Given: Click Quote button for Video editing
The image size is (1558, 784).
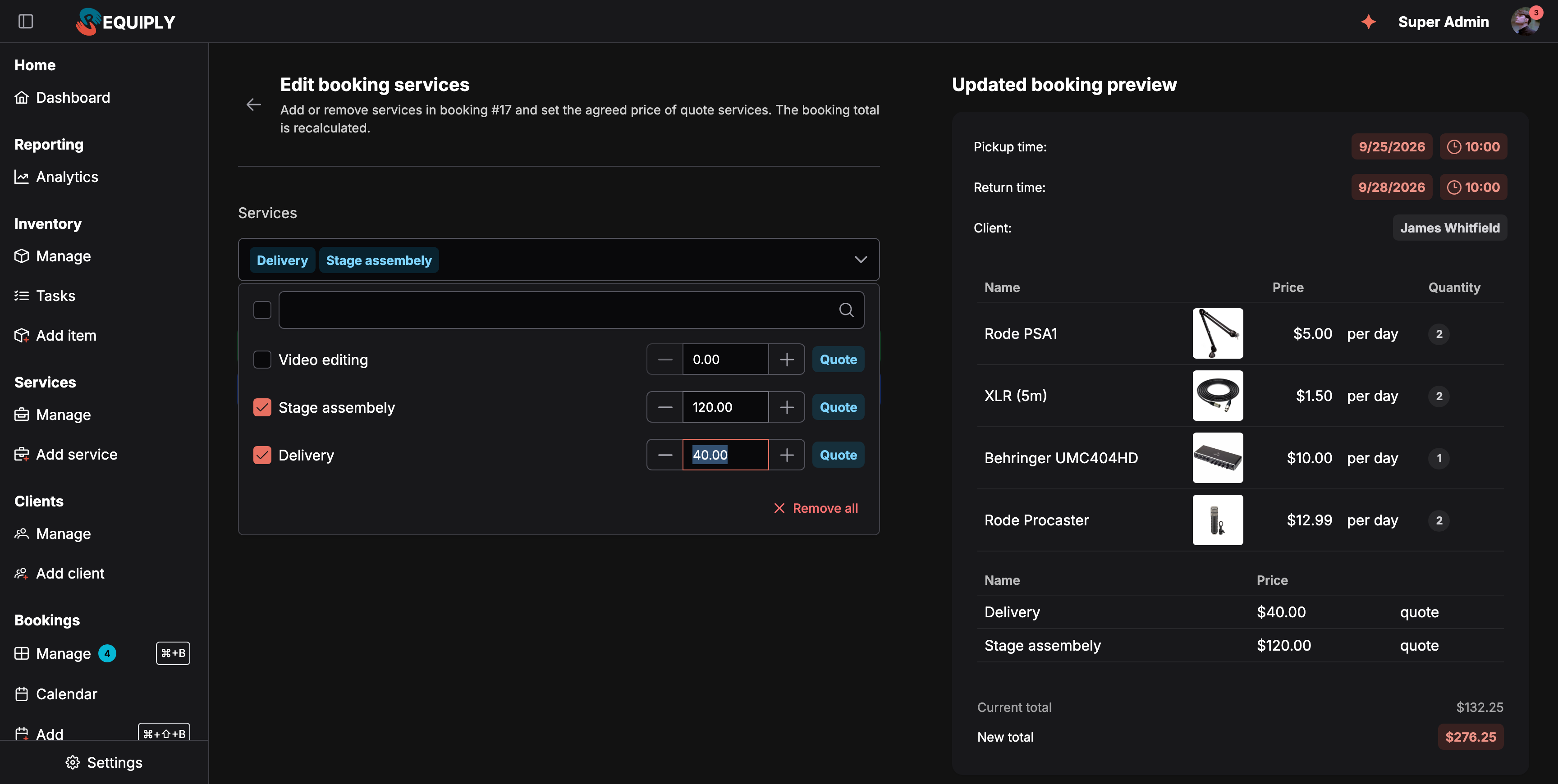Looking at the screenshot, I should click(838, 360).
